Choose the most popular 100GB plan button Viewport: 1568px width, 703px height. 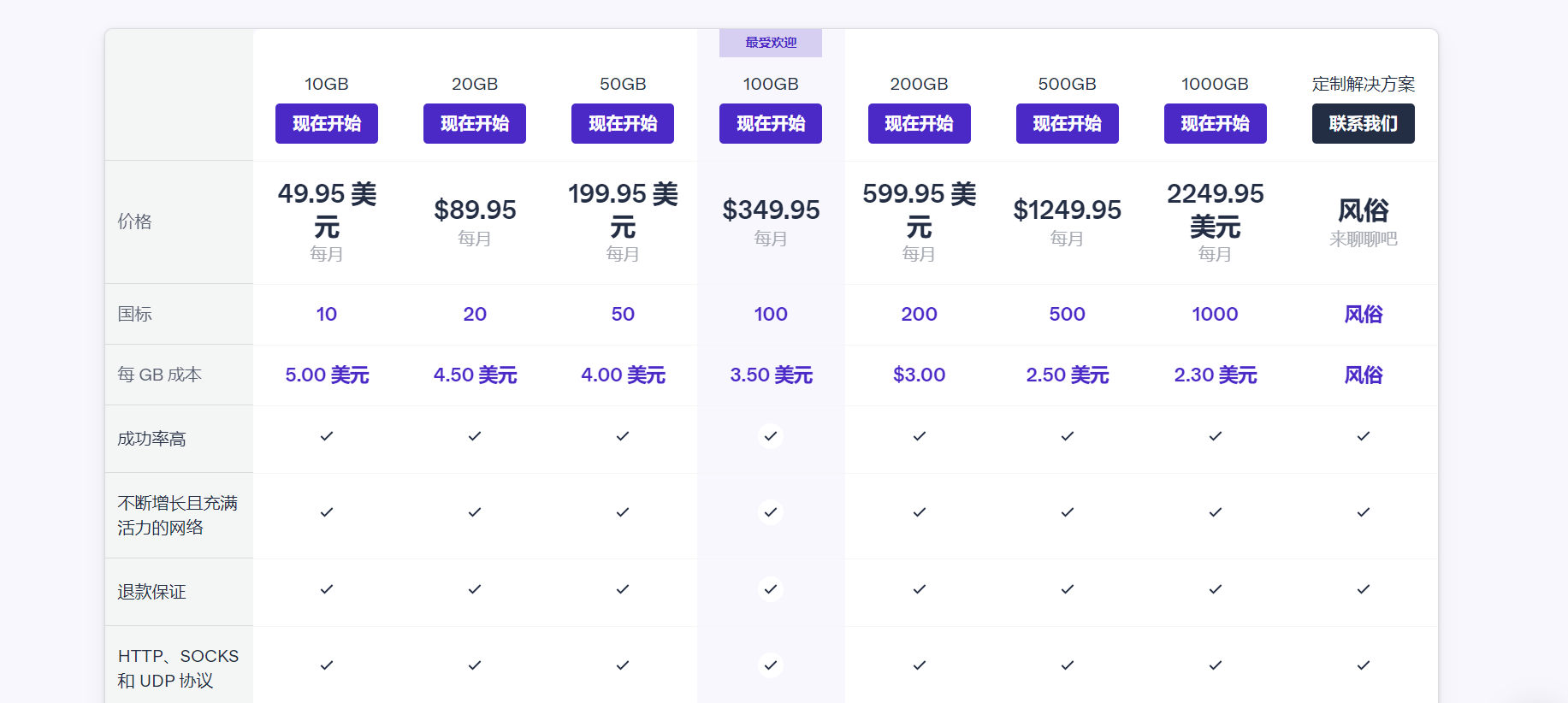[770, 124]
